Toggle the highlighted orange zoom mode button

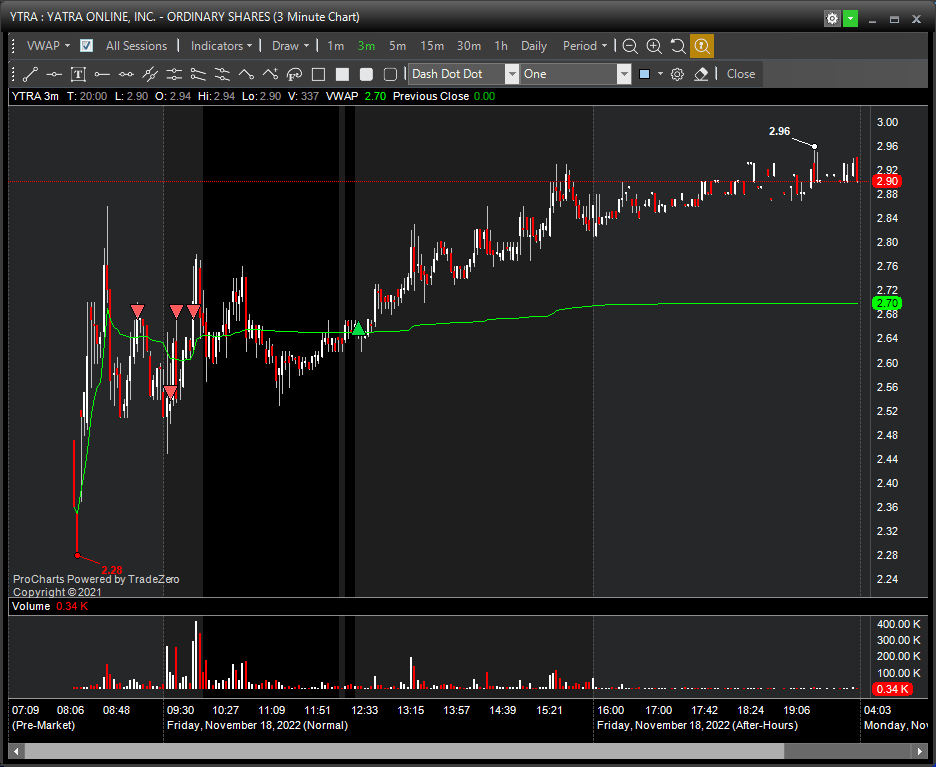pyautogui.click(x=702, y=46)
